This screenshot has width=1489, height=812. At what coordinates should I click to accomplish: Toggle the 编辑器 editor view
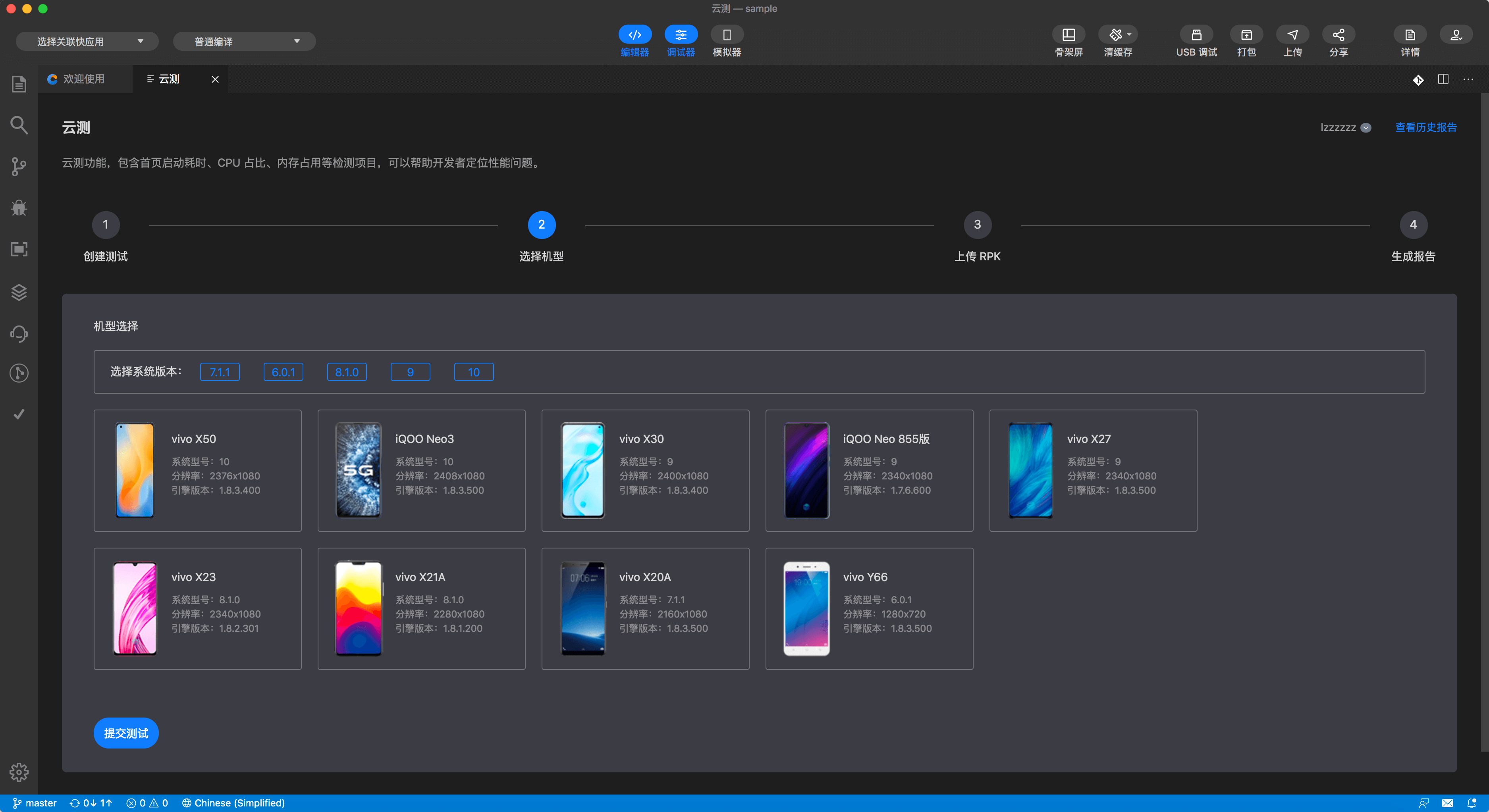pyautogui.click(x=635, y=35)
